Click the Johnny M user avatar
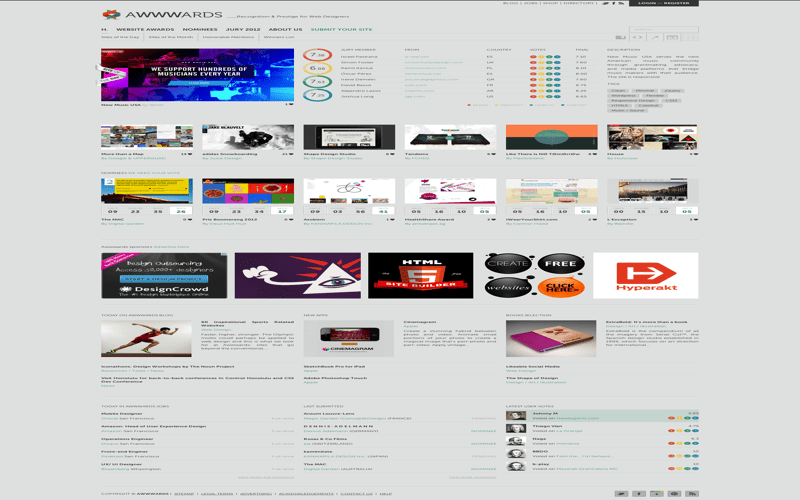Screen dimensions: 800x500 (x=516, y=416)
